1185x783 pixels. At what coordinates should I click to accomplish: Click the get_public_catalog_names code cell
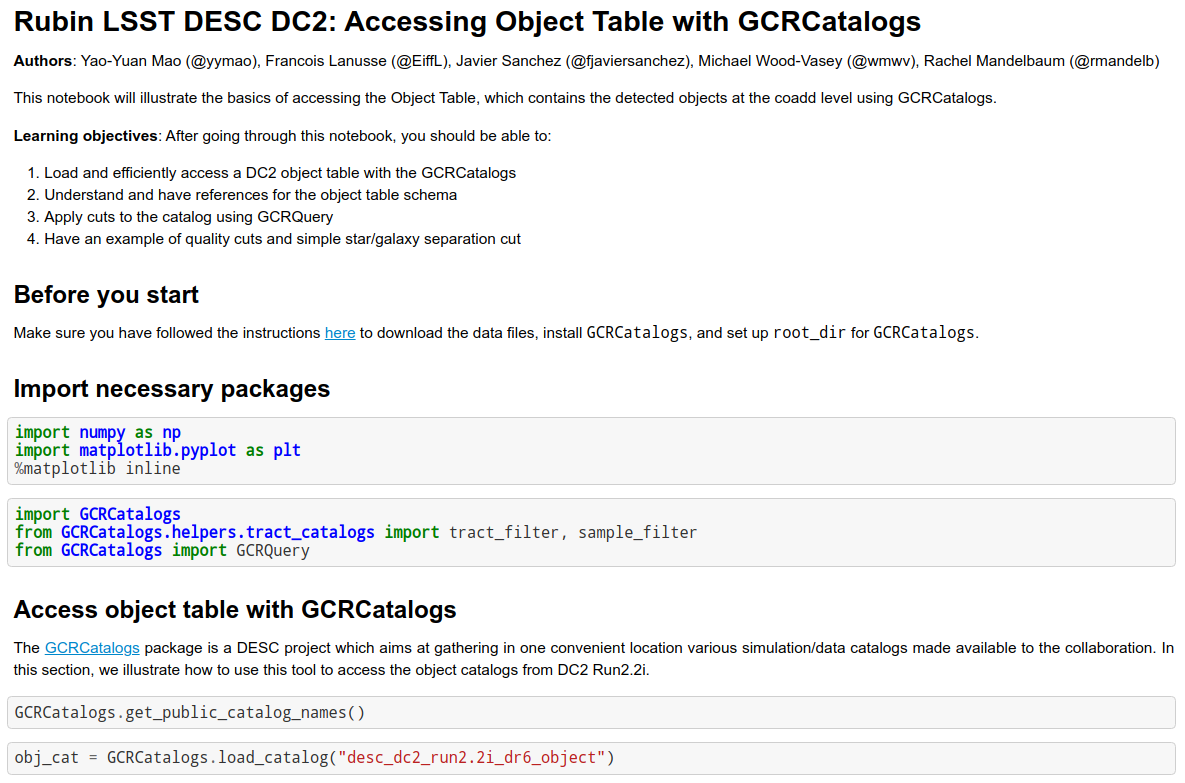590,713
